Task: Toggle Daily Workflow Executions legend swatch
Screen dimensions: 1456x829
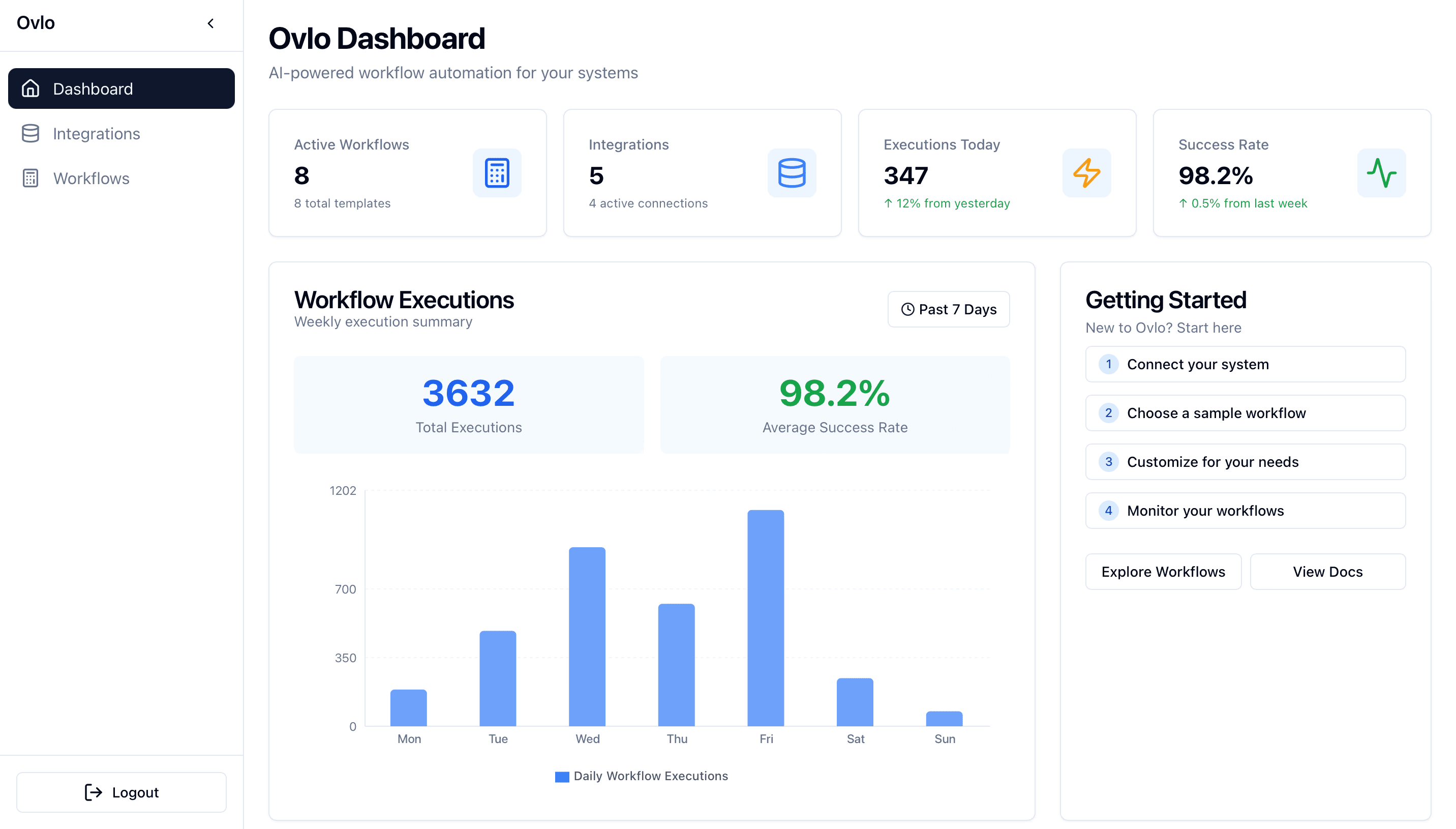Action: coord(562,777)
